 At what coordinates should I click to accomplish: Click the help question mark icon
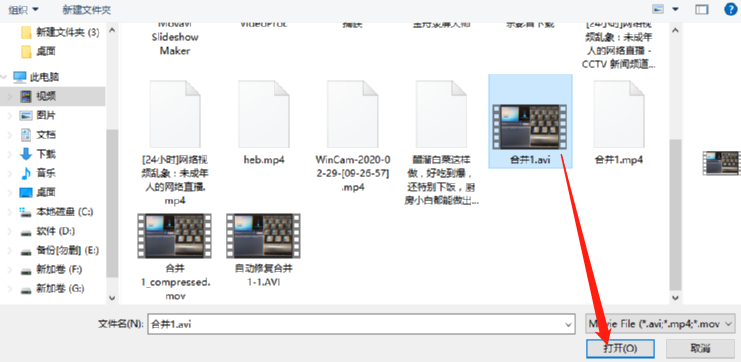pyautogui.click(x=730, y=9)
